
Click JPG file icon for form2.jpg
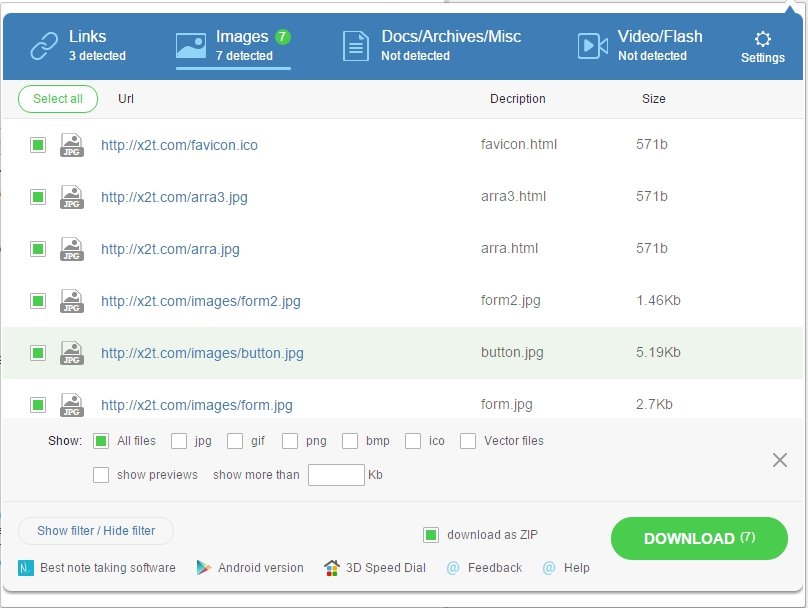[x=72, y=301]
